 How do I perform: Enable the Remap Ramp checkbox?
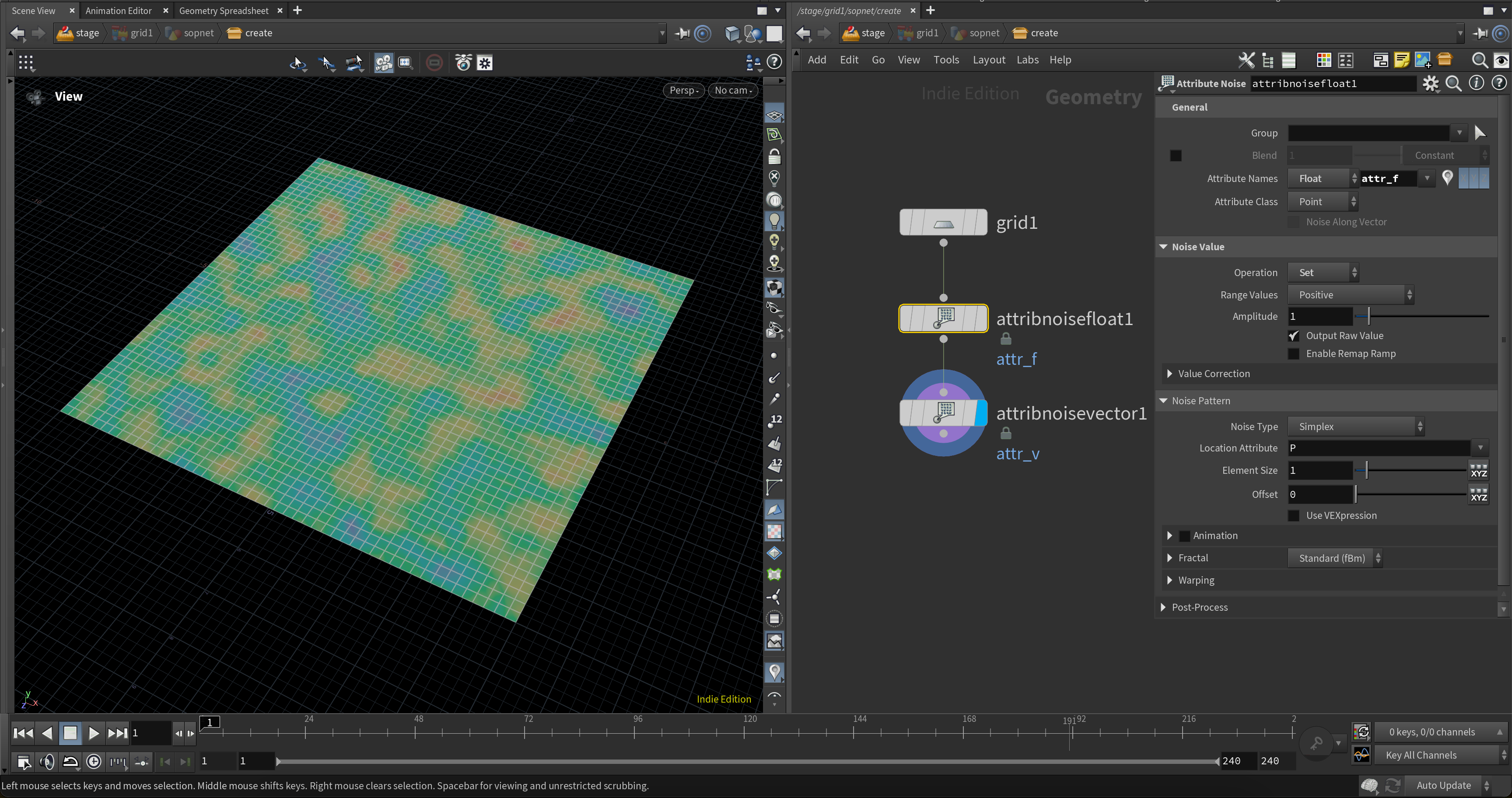1294,354
